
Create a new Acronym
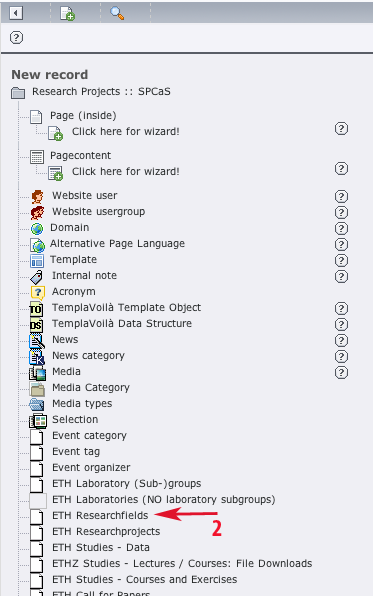[x=74, y=292]
